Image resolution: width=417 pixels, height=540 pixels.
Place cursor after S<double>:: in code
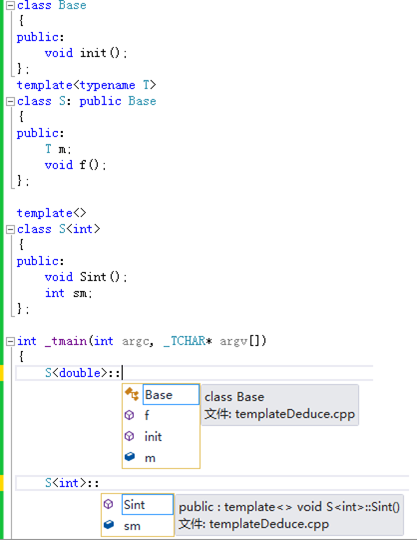(x=122, y=373)
